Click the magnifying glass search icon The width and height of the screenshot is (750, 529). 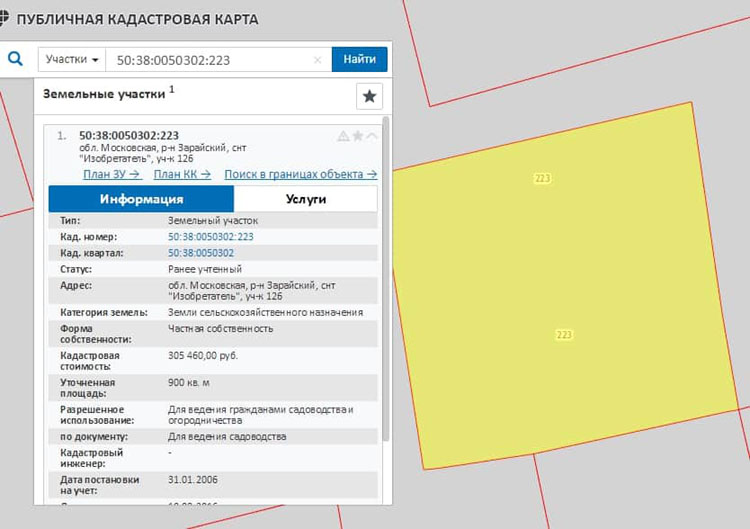pos(15,59)
